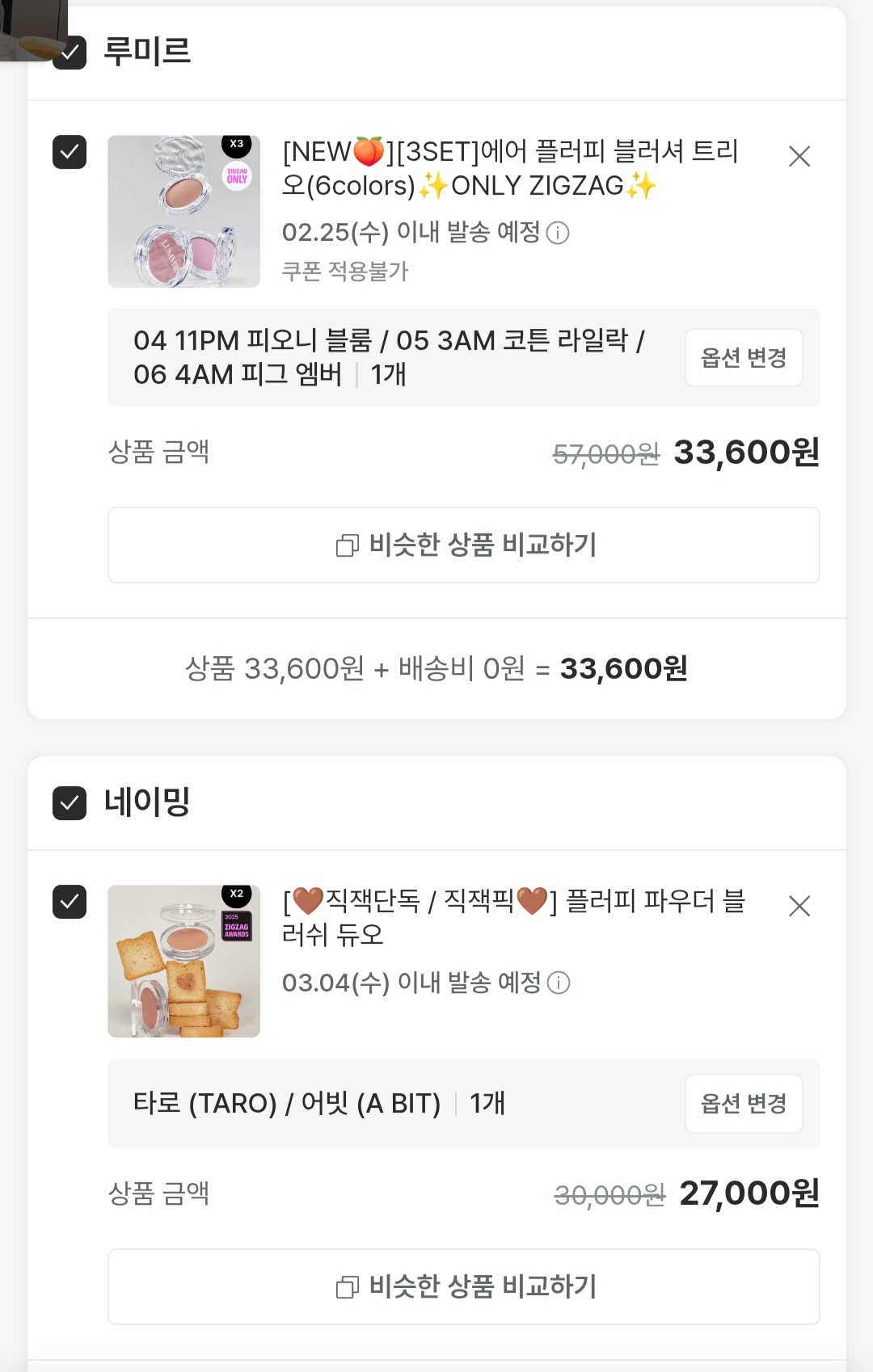
Task: Tap the info icon beside 02.25(수) shipping date
Action: (558, 234)
